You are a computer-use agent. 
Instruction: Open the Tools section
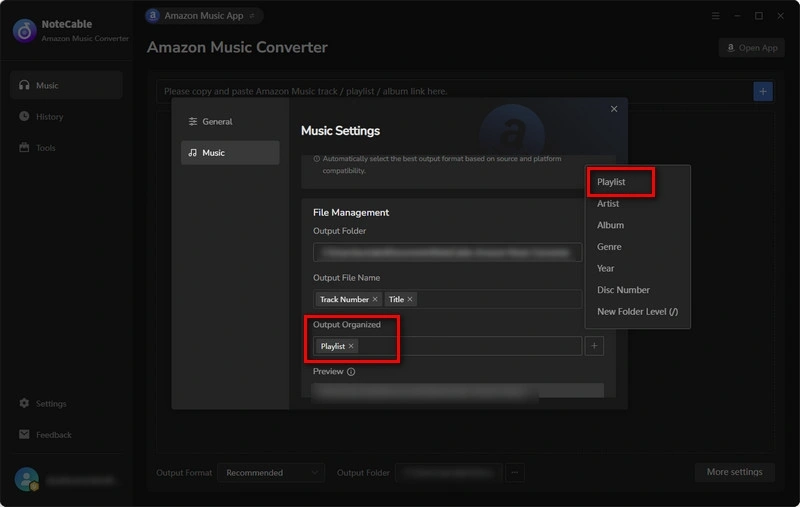coord(66,147)
